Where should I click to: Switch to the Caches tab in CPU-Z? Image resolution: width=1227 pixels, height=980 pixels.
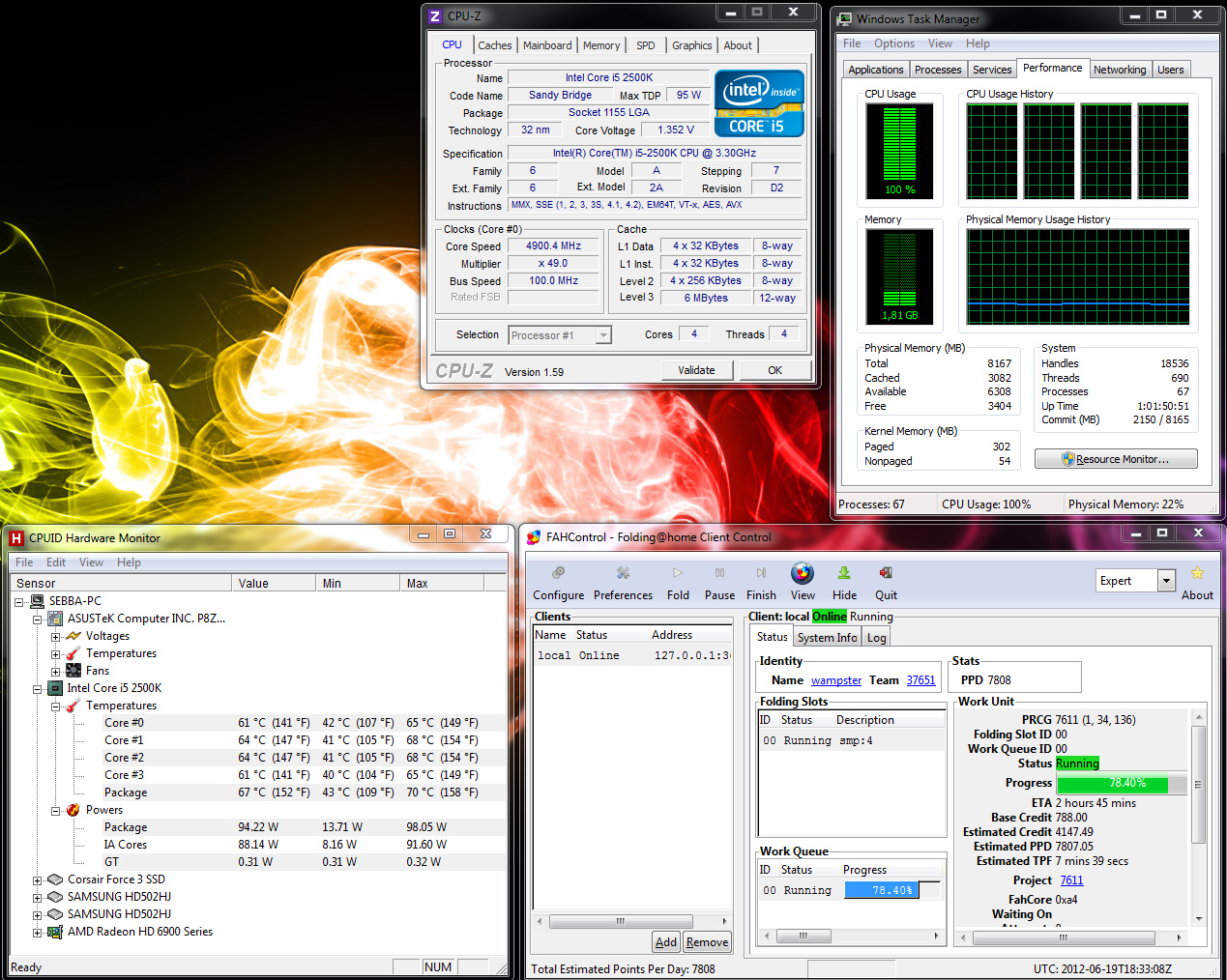point(495,45)
